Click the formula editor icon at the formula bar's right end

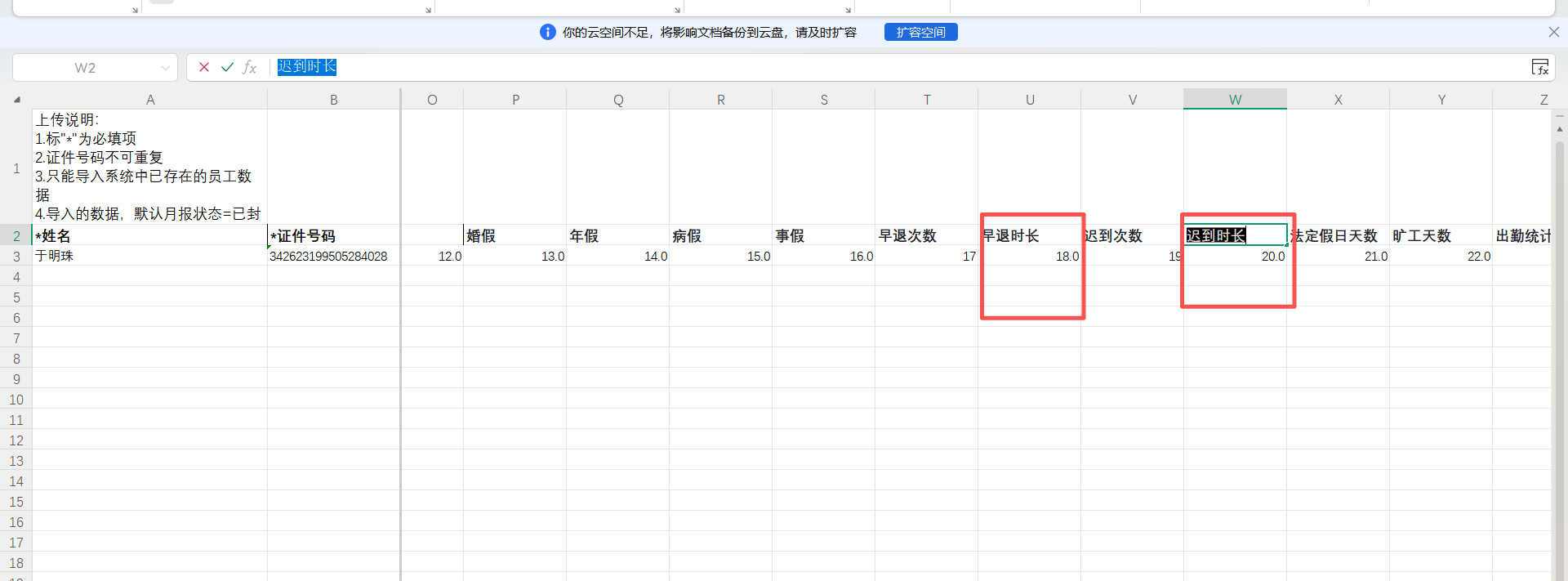coord(1539,67)
